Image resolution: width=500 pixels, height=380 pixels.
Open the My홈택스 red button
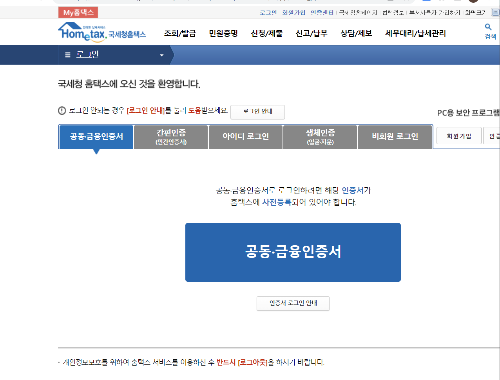[x=78, y=13]
